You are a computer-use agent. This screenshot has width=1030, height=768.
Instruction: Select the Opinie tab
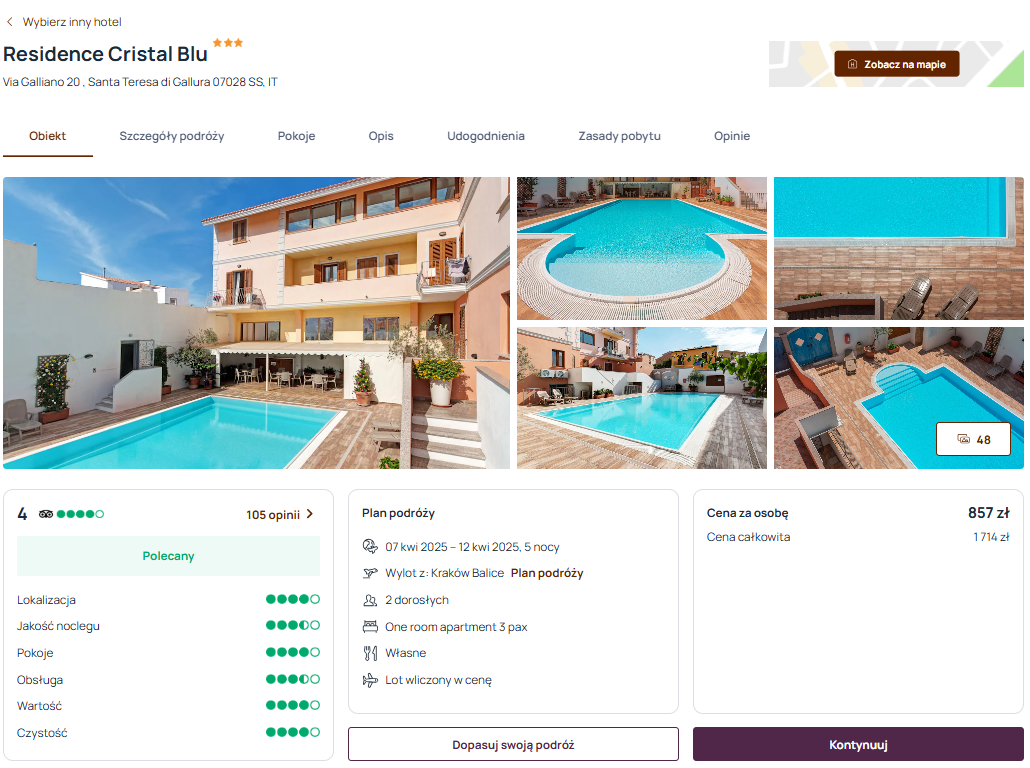(x=732, y=136)
